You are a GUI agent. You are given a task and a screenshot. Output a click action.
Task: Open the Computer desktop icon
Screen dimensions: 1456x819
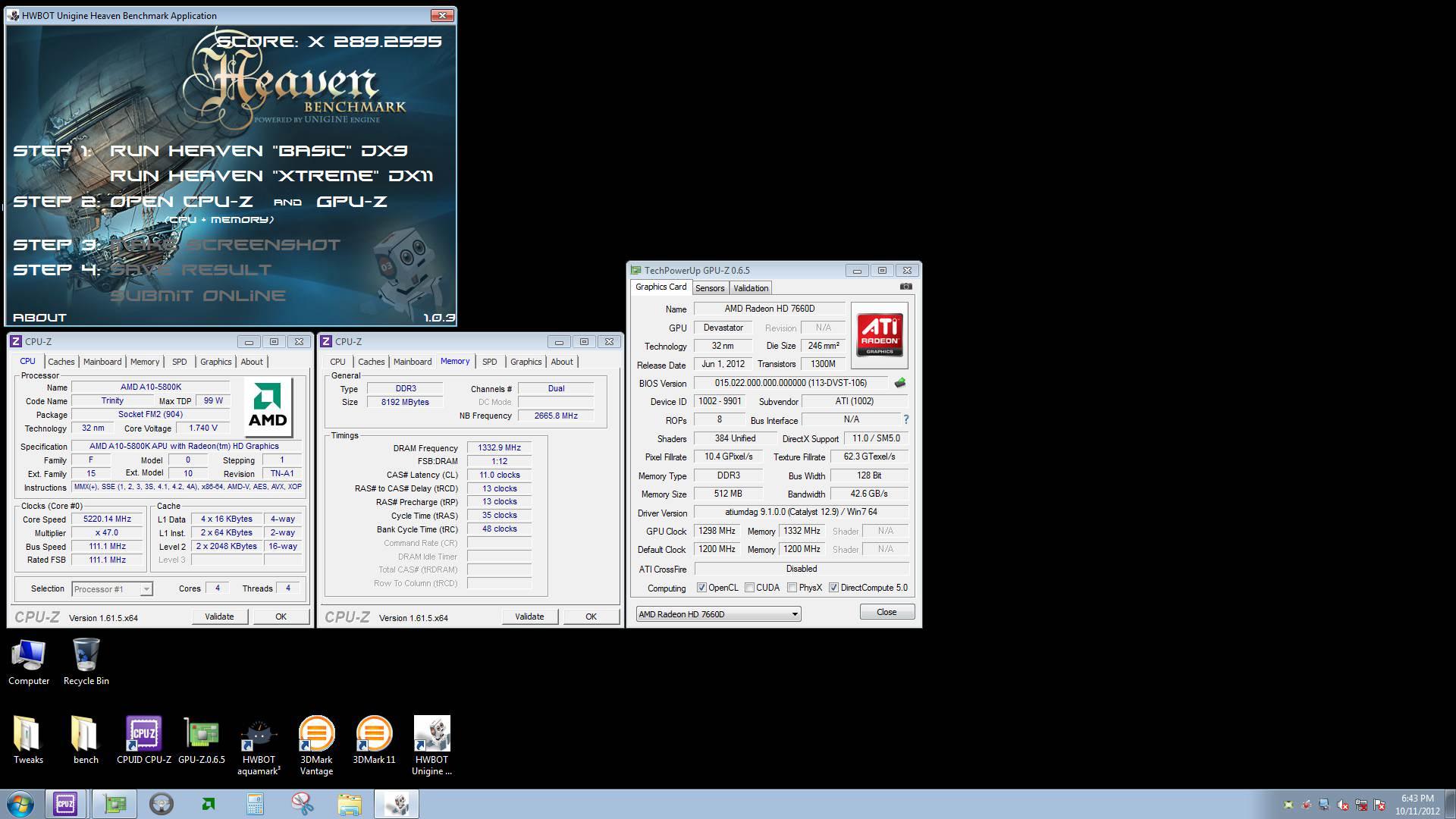[x=29, y=662]
